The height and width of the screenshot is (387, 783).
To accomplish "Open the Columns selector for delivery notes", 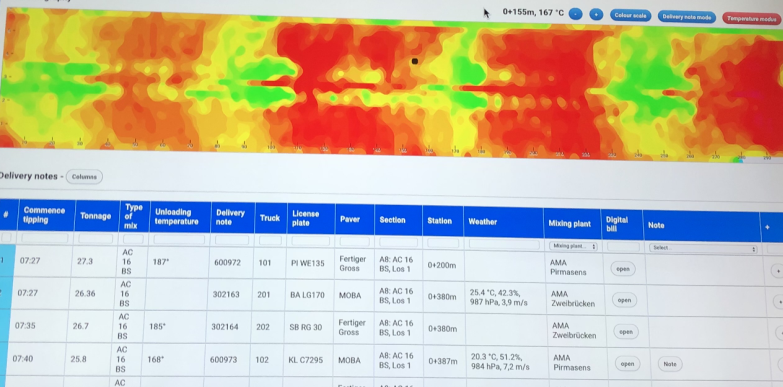I will pos(84,176).
